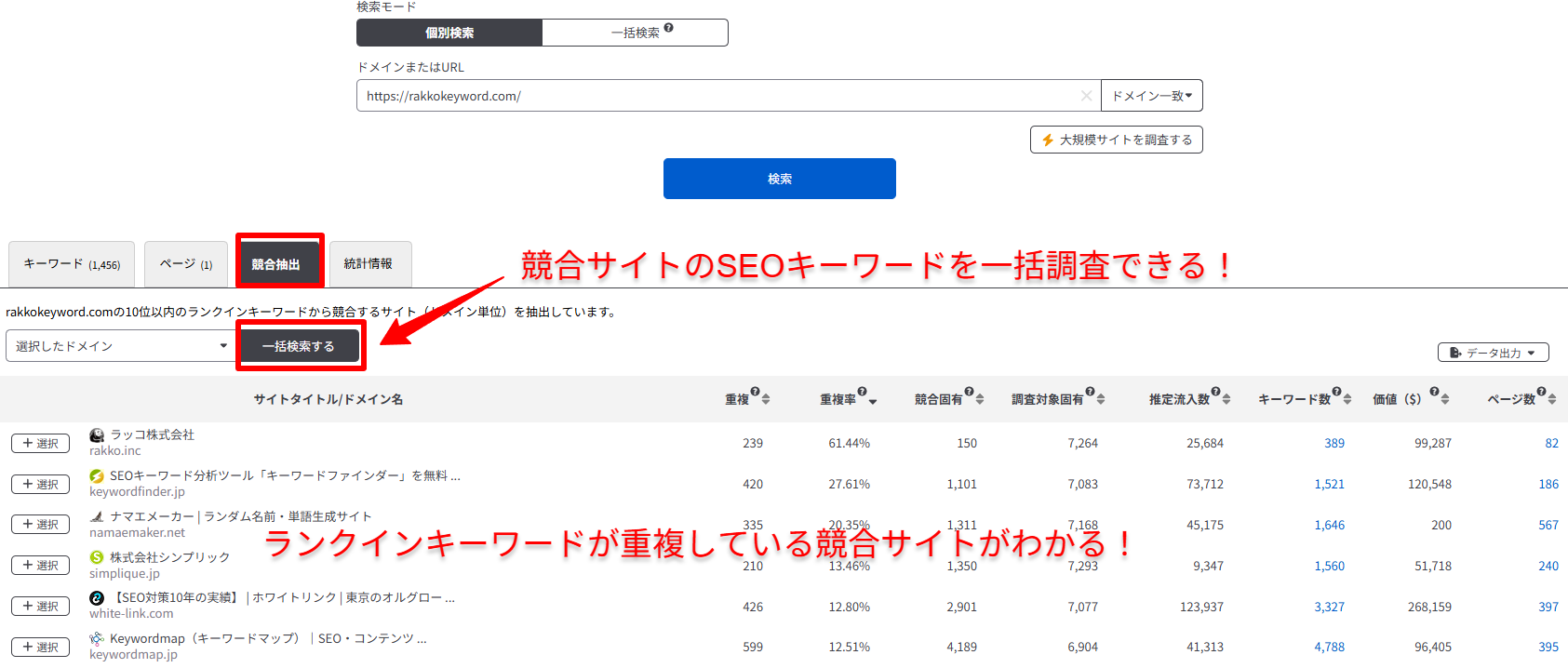Image resolution: width=1568 pixels, height=668 pixels.
Task: Toggle 選択 for keywordfinder.jp row
Action: [x=40, y=484]
